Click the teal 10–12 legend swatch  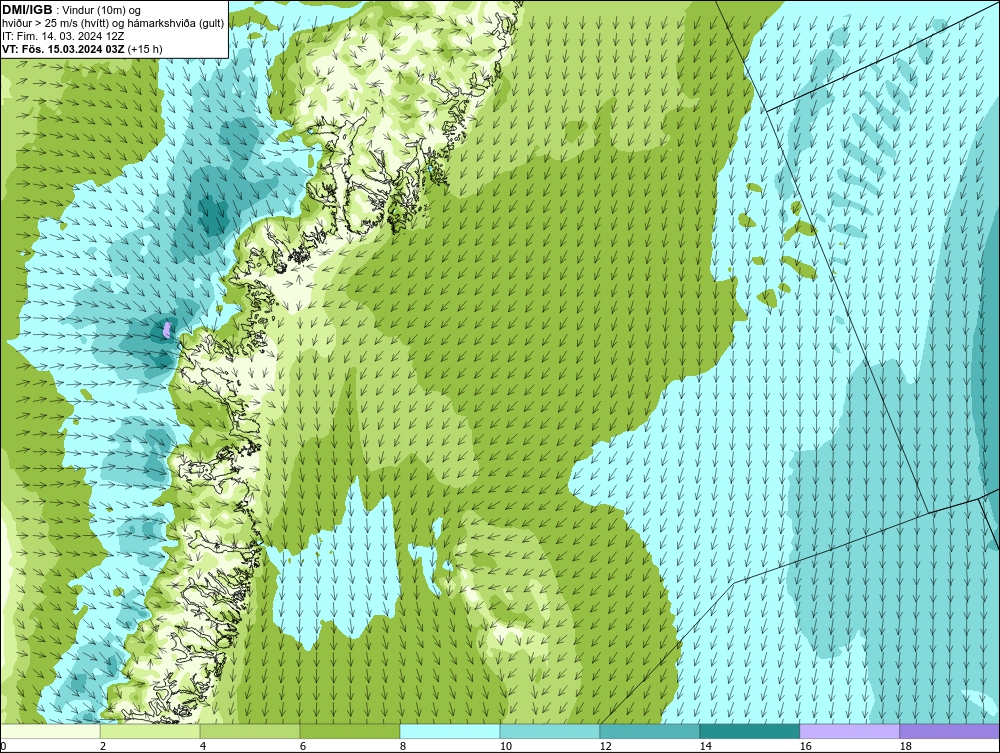point(550,731)
